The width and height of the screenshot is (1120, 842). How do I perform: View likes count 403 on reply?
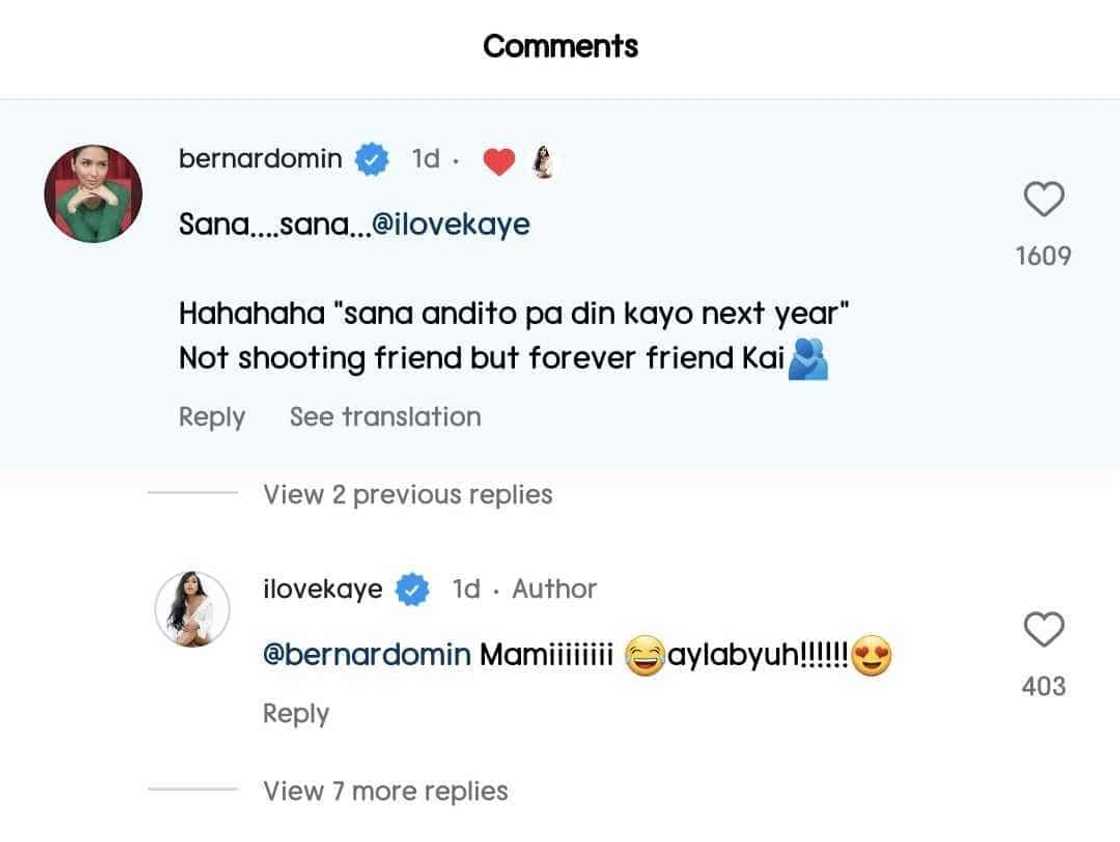(1043, 686)
